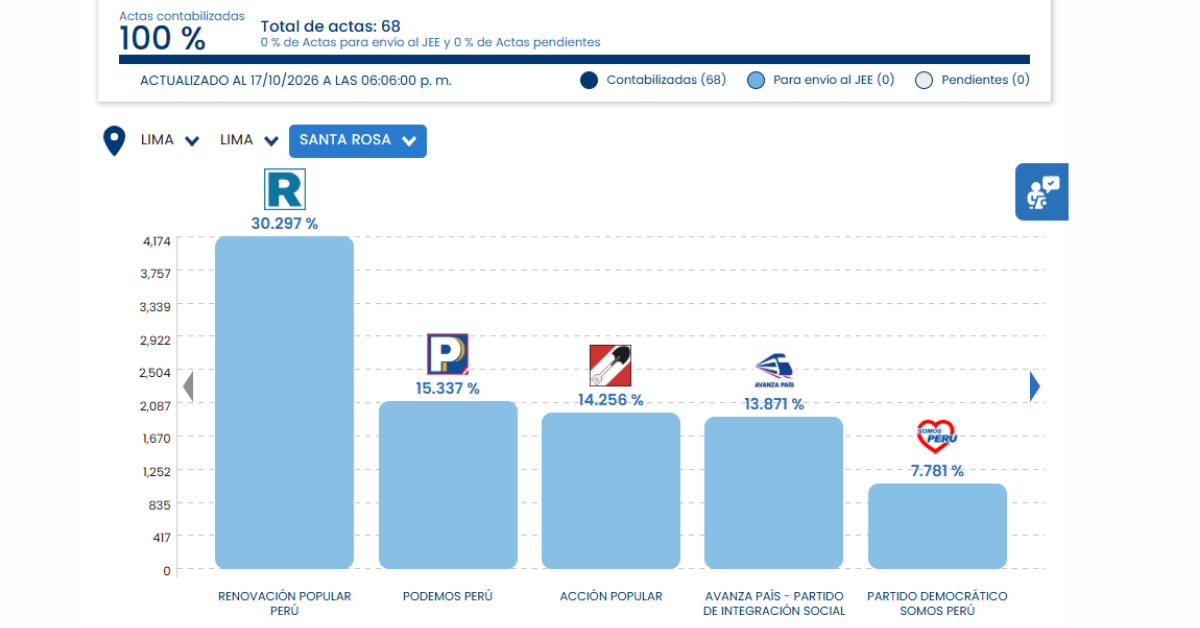This screenshot has height=628, width=1200.
Task: Click the 'PARTIDO DEMOCRÁTICO SOMOS PERÚ' axis label
Action: pos(936,603)
